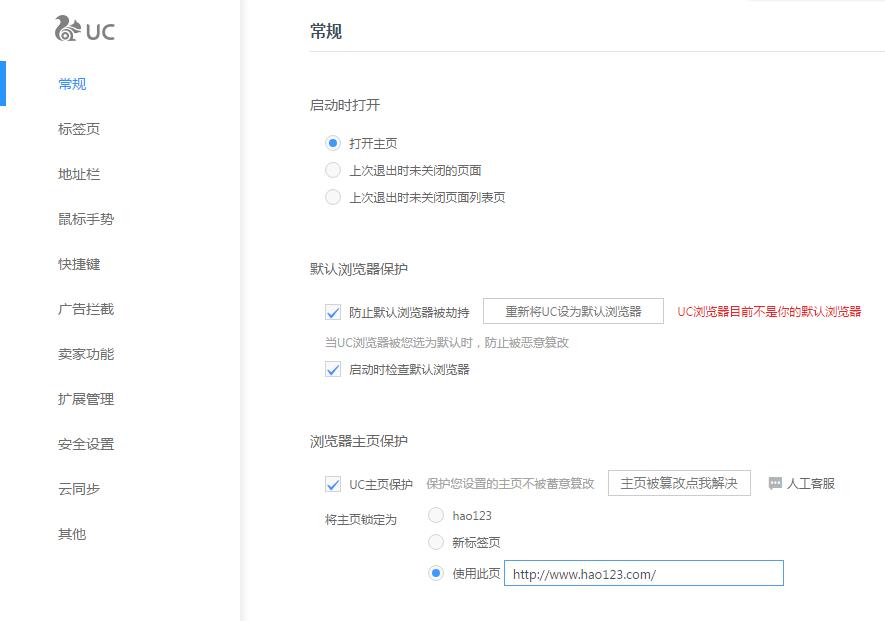The width and height of the screenshot is (885, 621).
Task: Switch to 地址栏 settings
Action: [78, 174]
